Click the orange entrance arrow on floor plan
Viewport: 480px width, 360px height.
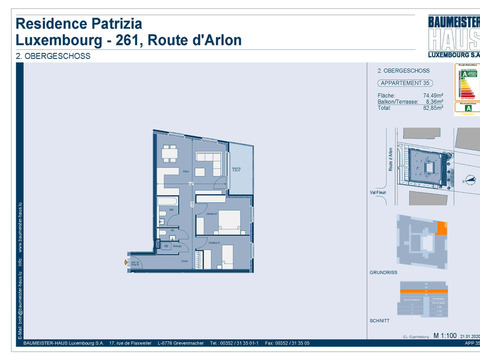[x=126, y=262]
